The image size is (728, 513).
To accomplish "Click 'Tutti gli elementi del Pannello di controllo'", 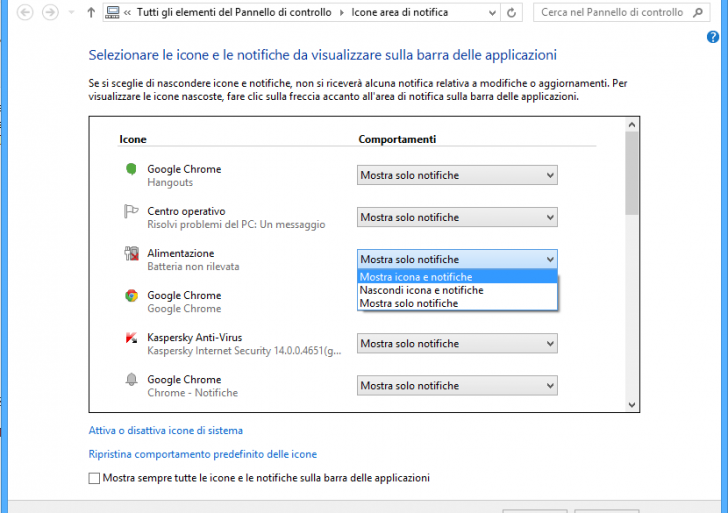I will click(x=234, y=13).
